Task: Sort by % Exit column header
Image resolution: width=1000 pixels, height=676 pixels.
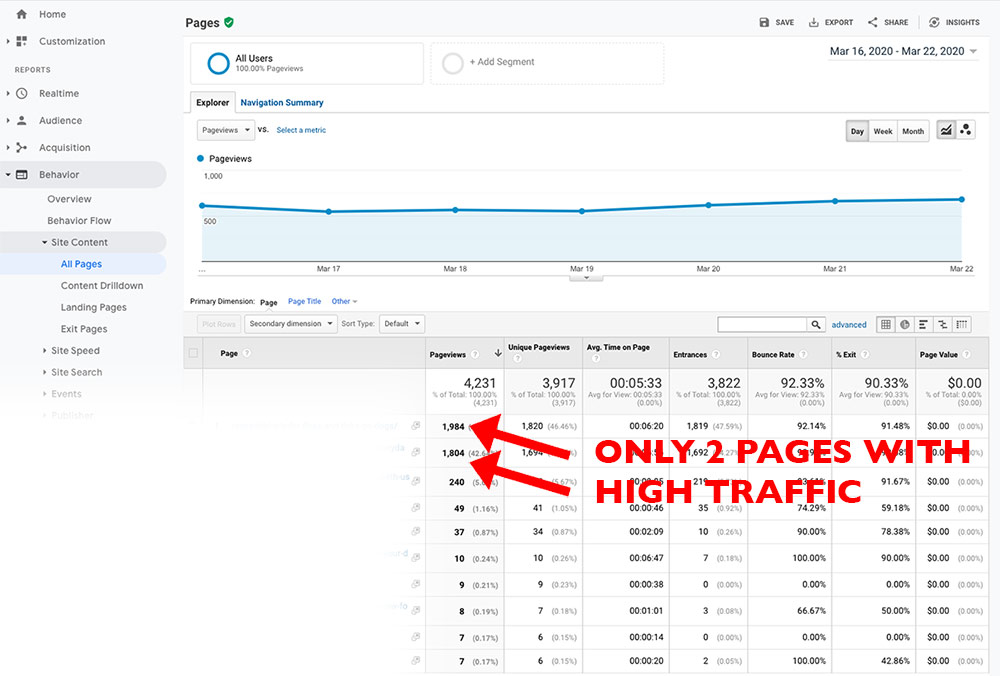Action: [846, 355]
